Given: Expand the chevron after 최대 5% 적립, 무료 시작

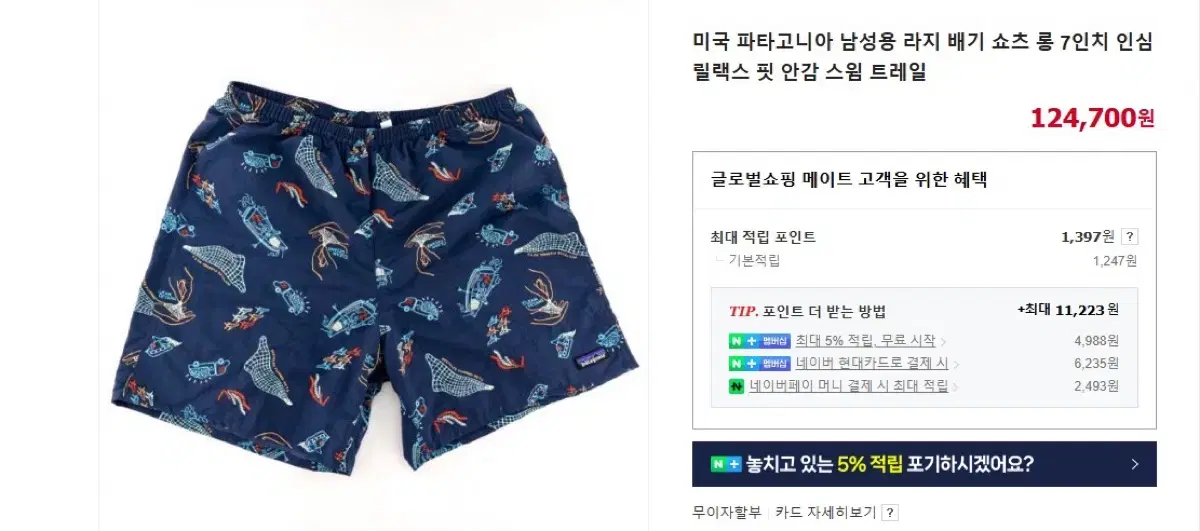Looking at the screenshot, I should [x=943, y=342].
